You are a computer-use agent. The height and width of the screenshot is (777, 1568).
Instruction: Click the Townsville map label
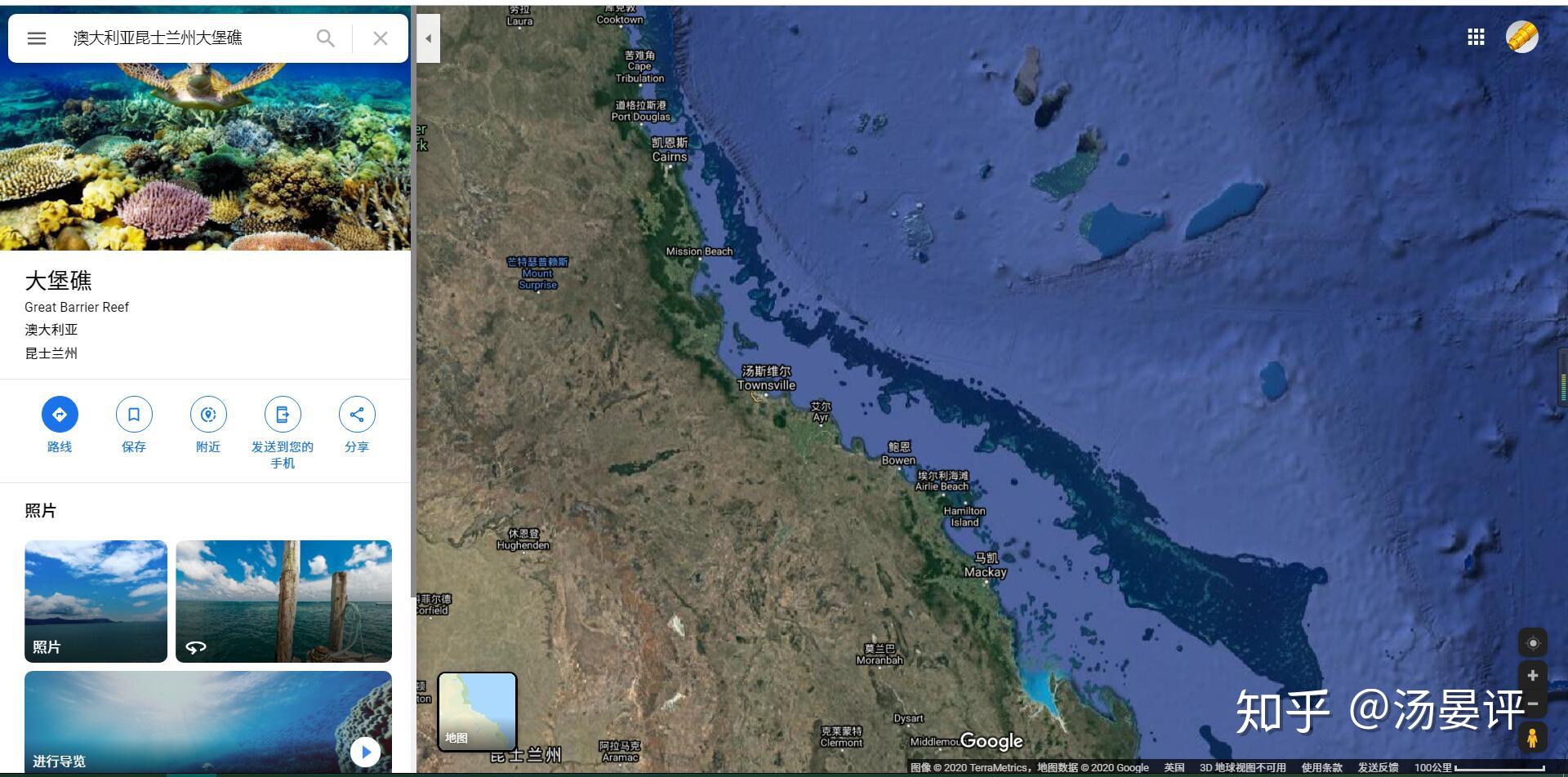pos(766,379)
